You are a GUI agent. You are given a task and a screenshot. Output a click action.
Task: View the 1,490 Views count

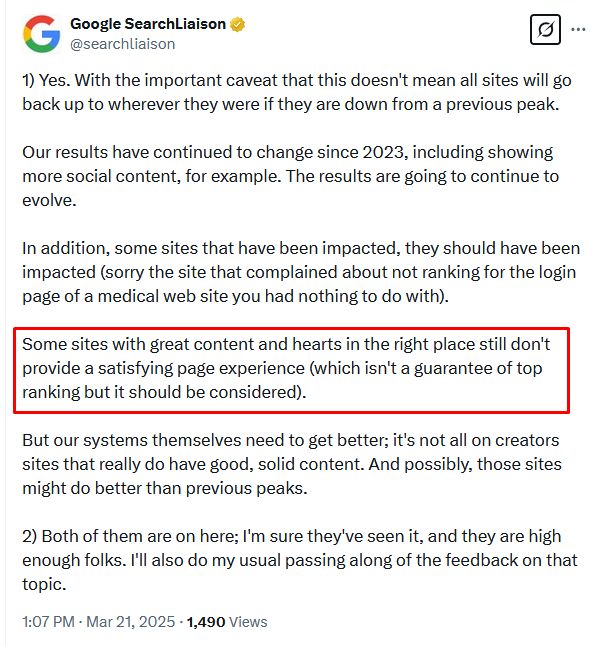pos(227,621)
